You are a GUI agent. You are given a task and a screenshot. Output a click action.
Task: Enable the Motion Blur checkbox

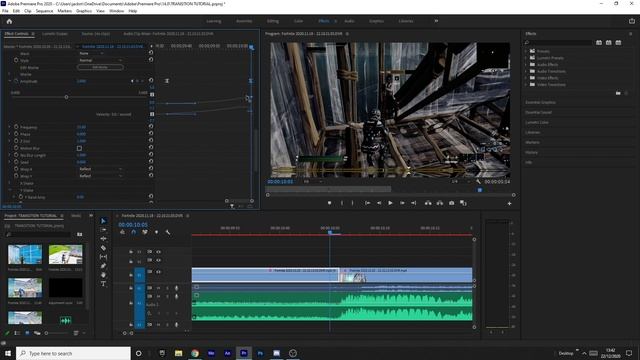[x=79, y=148]
